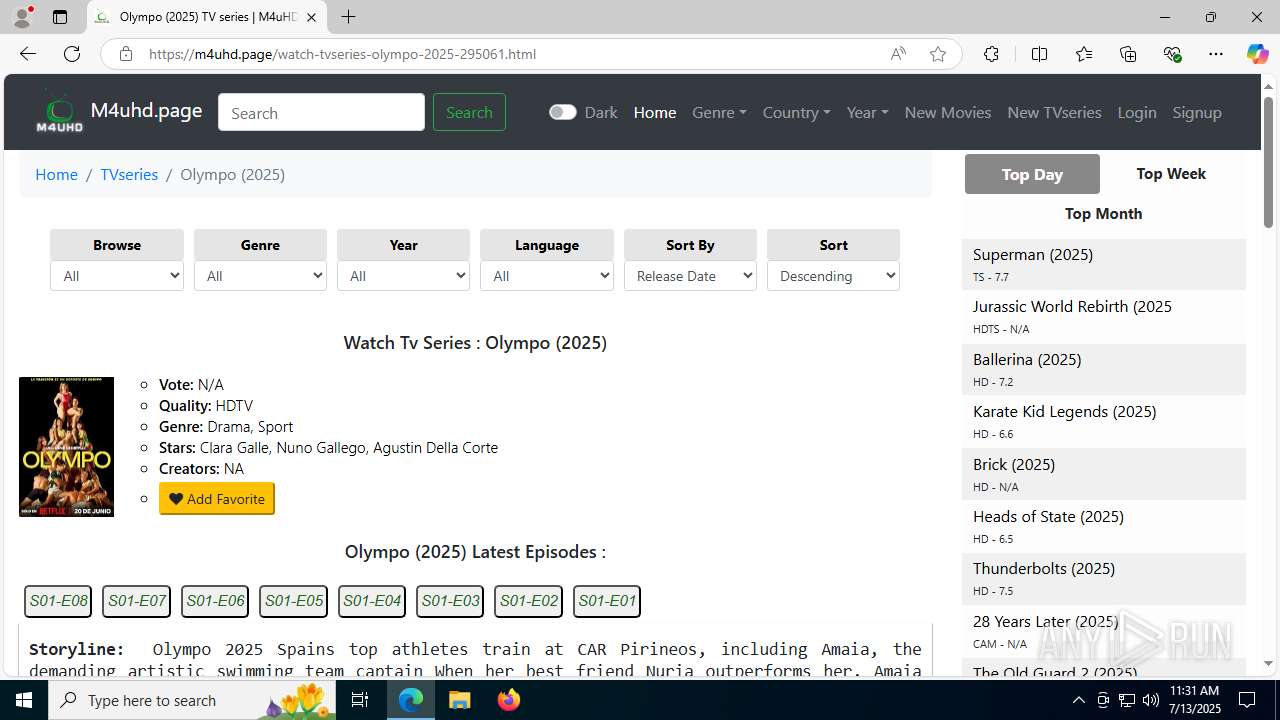Open Sort By Release Date select
Image resolution: width=1280 pixels, height=720 pixels.
pos(690,276)
